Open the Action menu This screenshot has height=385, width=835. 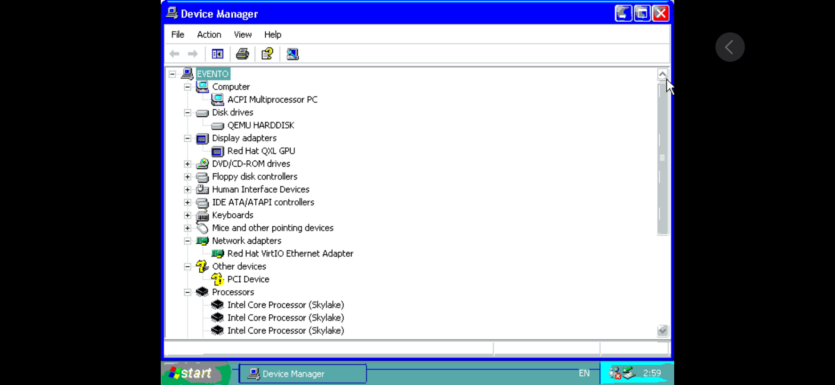click(x=209, y=35)
